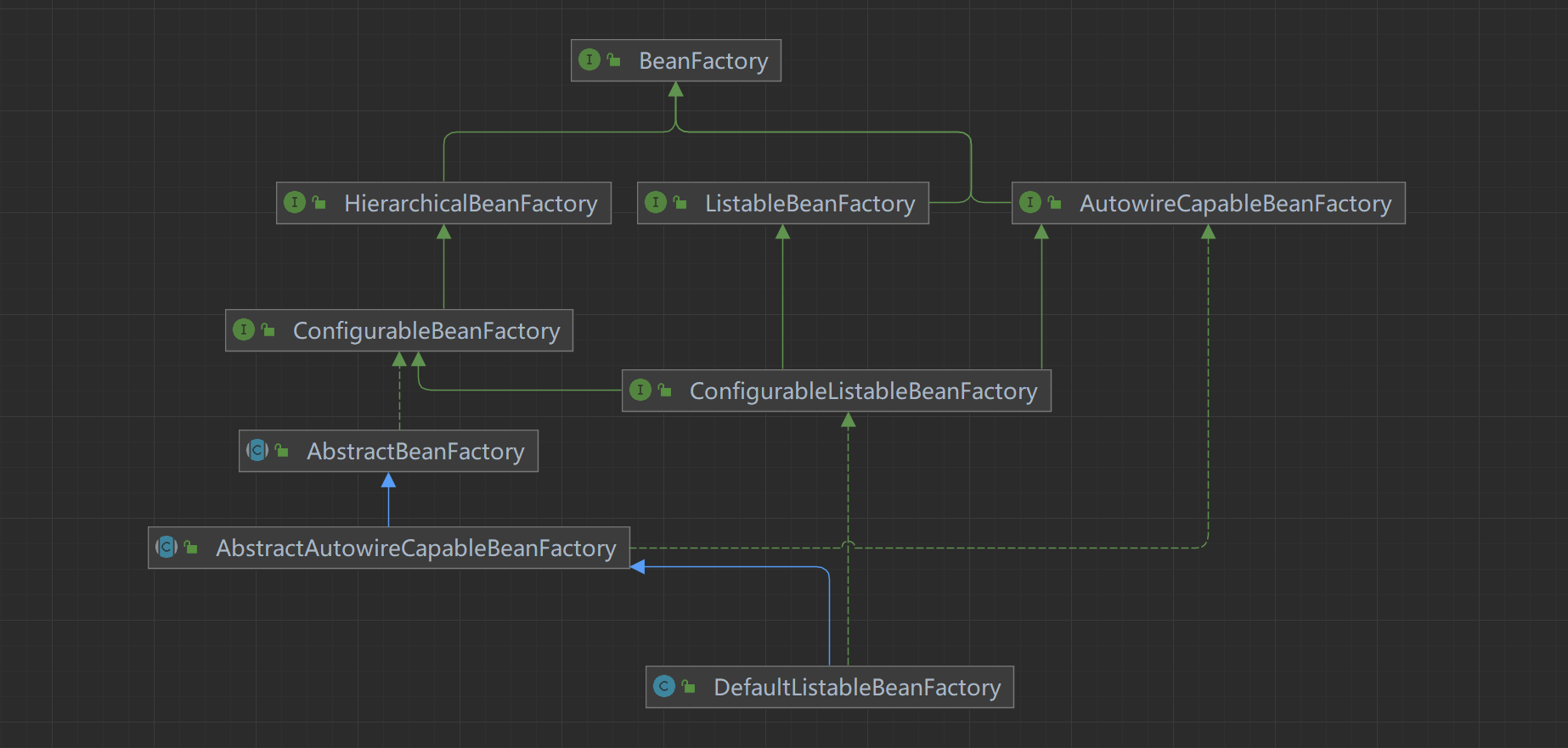Click visibility lock icon of DefaultListableBeanFactory
1568x748 pixels.
[x=689, y=686]
